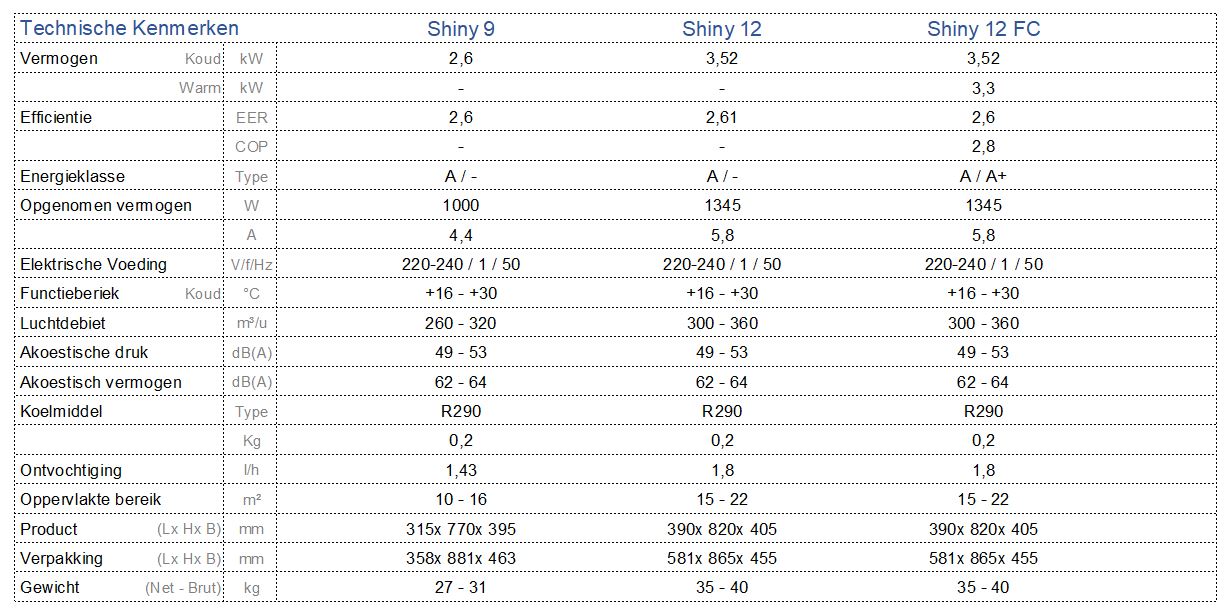Select the COP value 2,8

coord(983,146)
